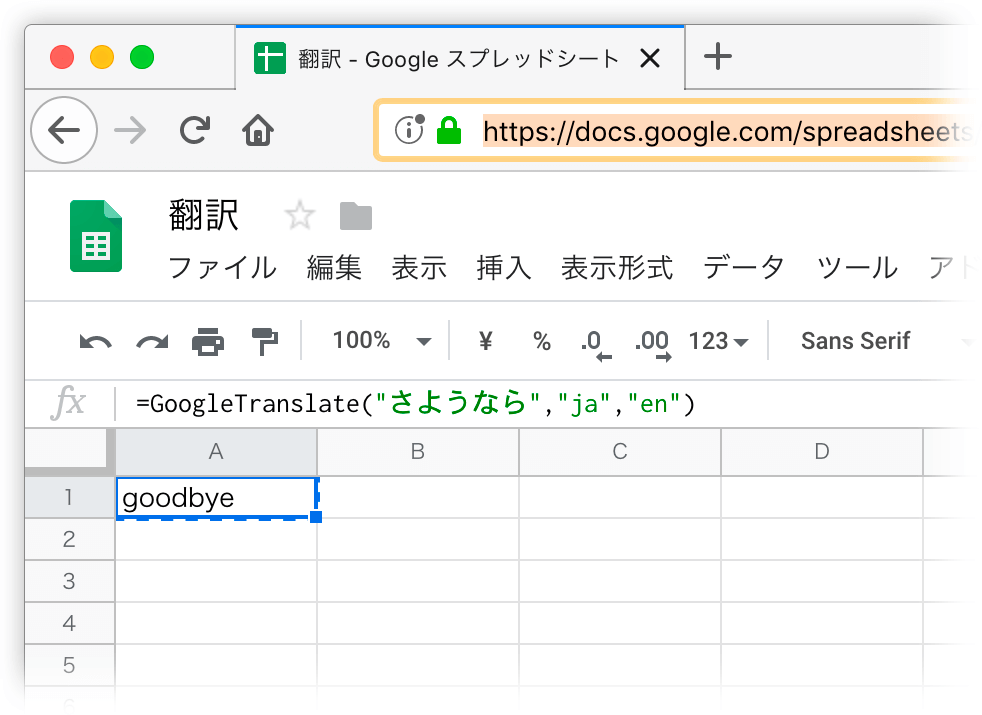
Task: Select column A header
Action: tap(216, 451)
